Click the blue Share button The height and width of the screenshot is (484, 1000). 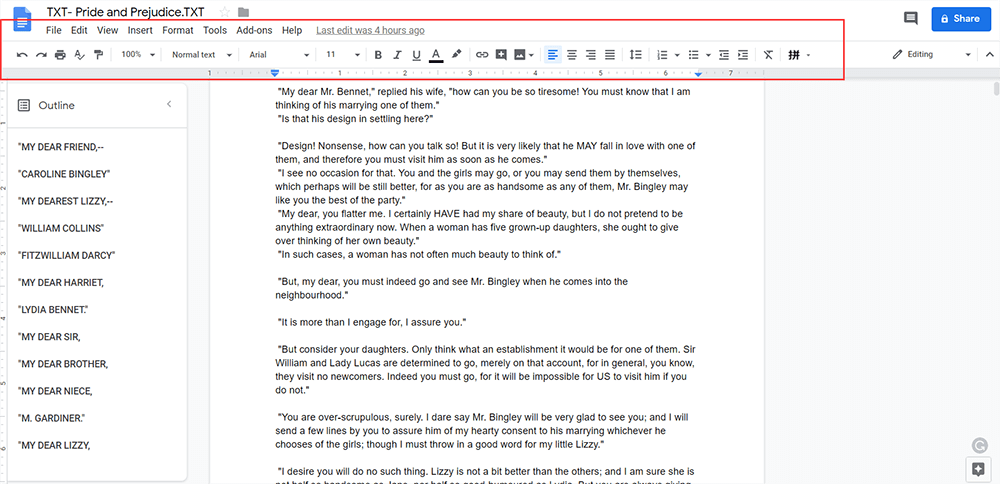[956, 18]
